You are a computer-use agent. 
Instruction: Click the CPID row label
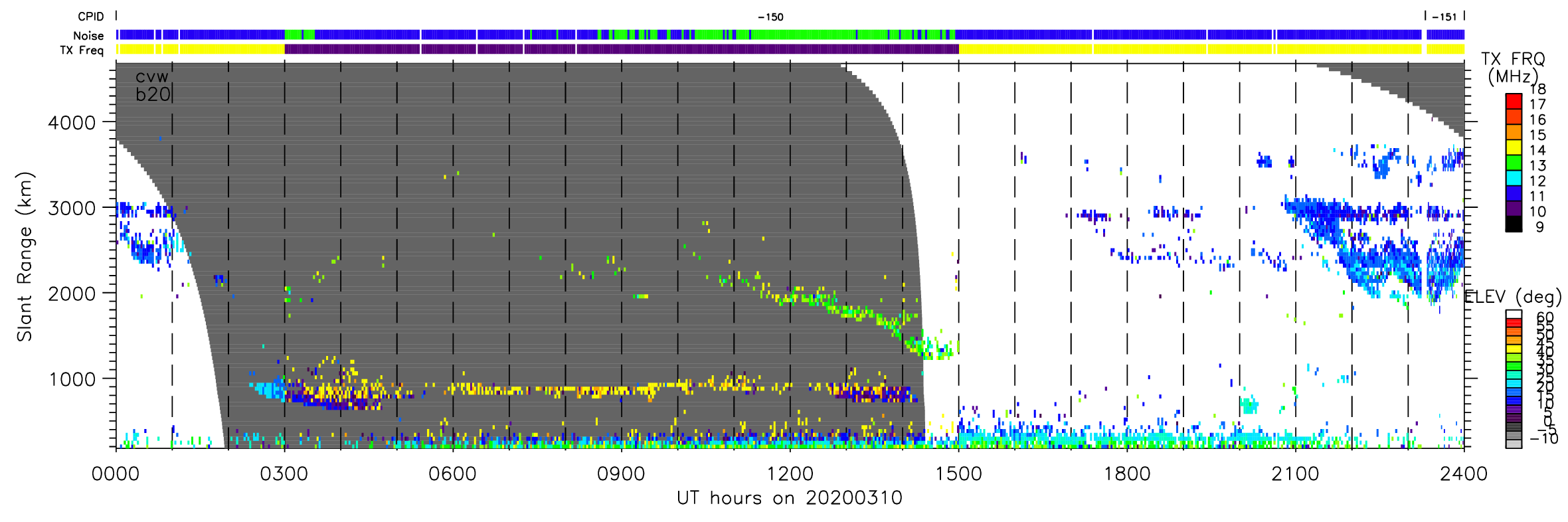(x=90, y=17)
